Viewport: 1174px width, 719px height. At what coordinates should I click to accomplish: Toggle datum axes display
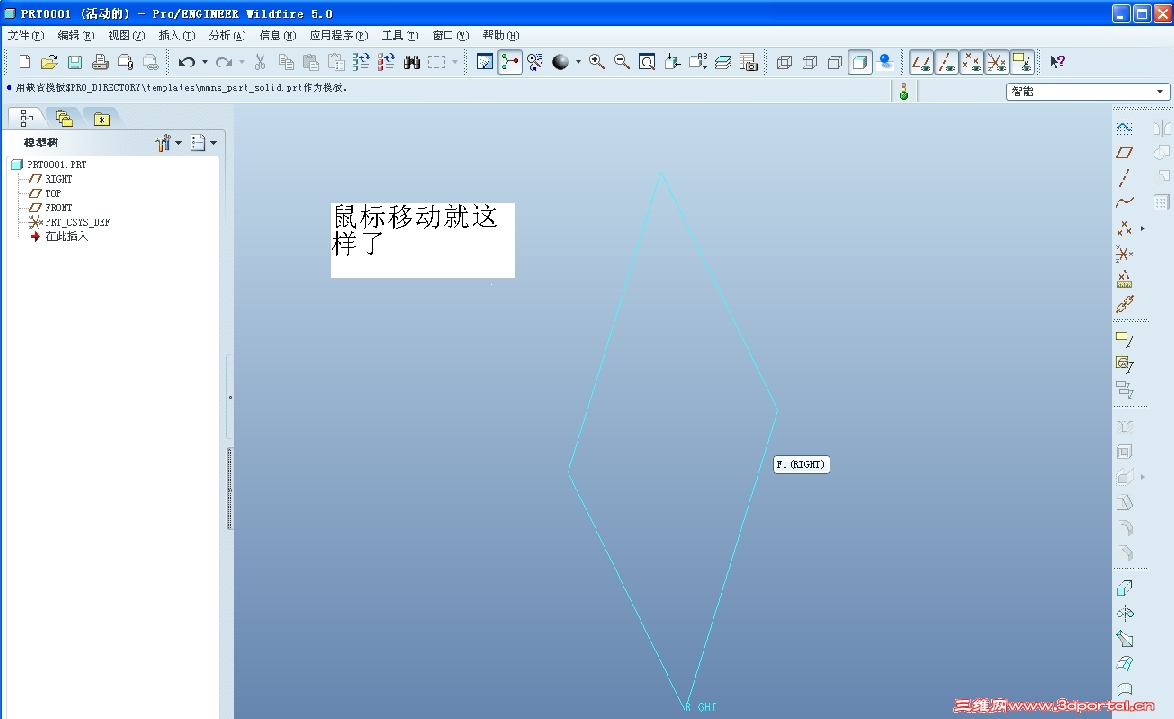(946, 62)
